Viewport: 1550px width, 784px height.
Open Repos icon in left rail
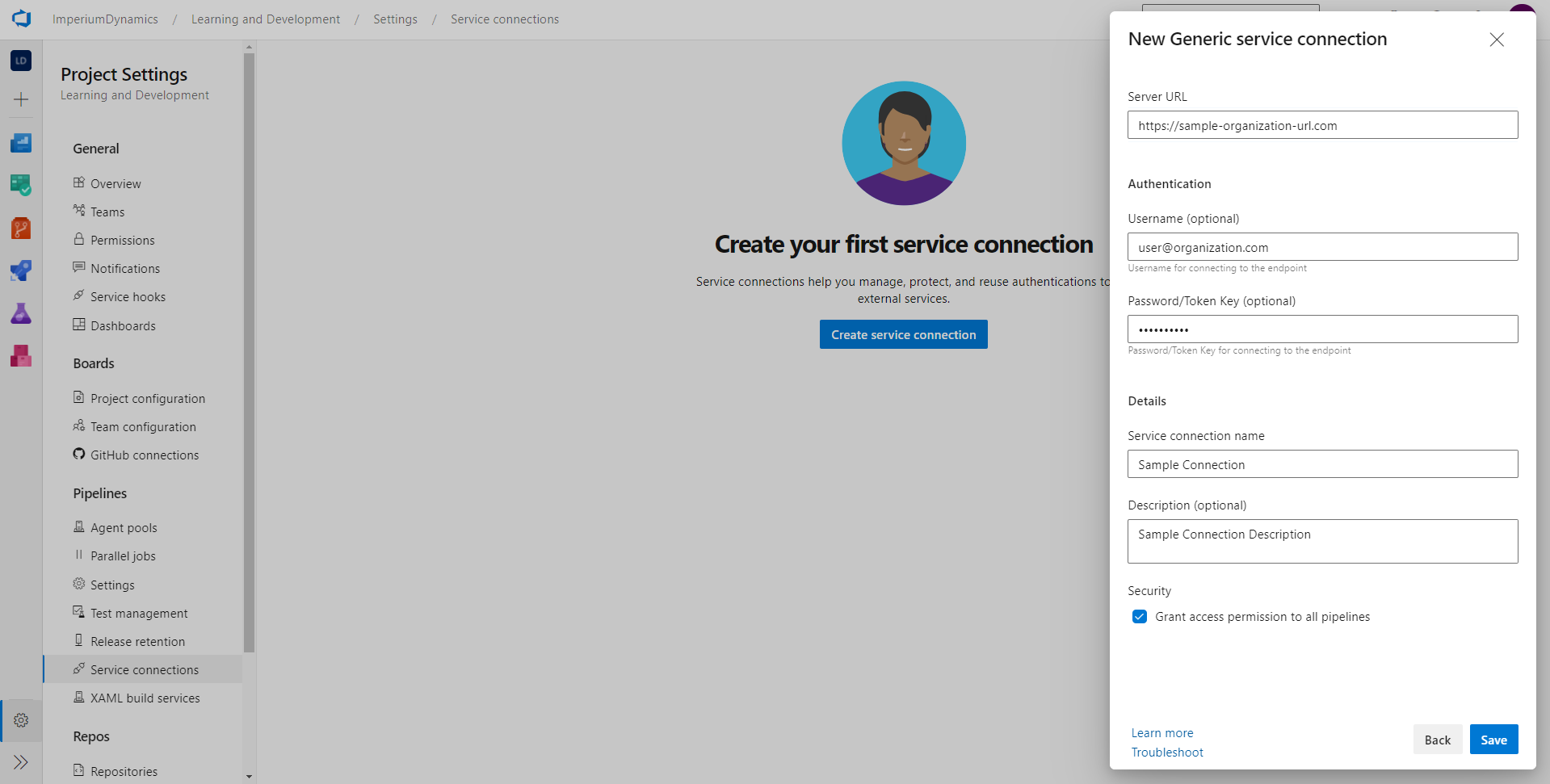(x=21, y=228)
